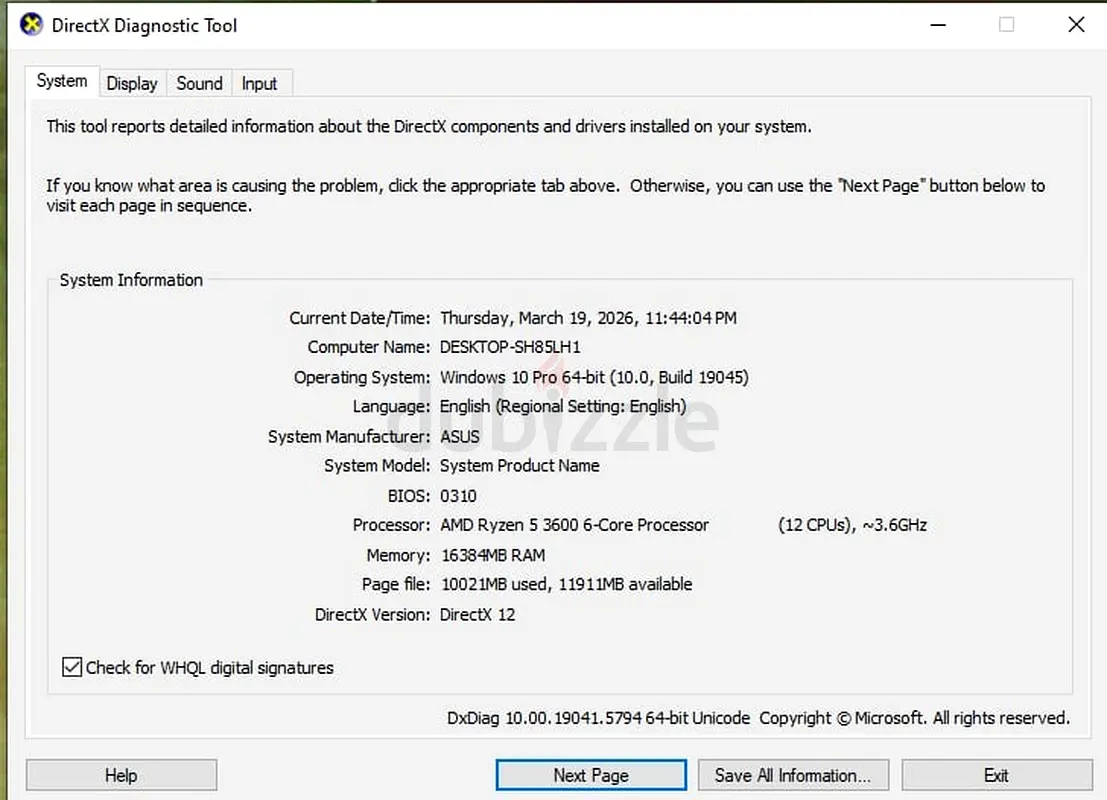Minimize the DirectX Diagnostic Tool window
The image size is (1107, 800).
point(937,25)
